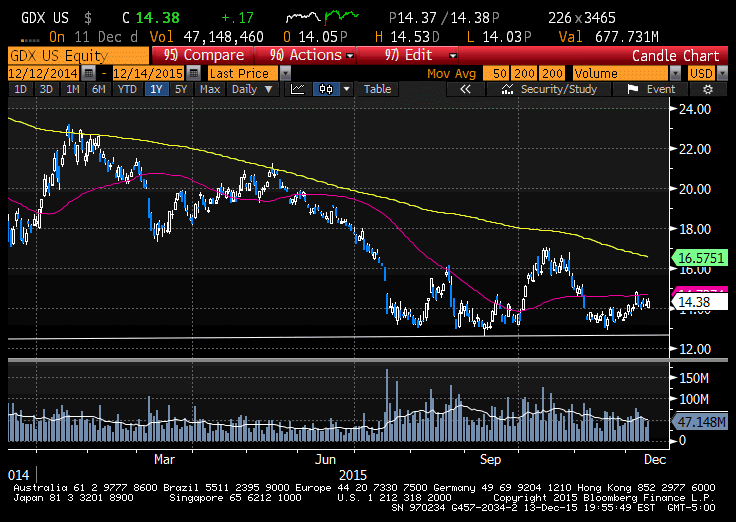Click the Last Price field
The height and width of the screenshot is (522, 736).
point(243,73)
